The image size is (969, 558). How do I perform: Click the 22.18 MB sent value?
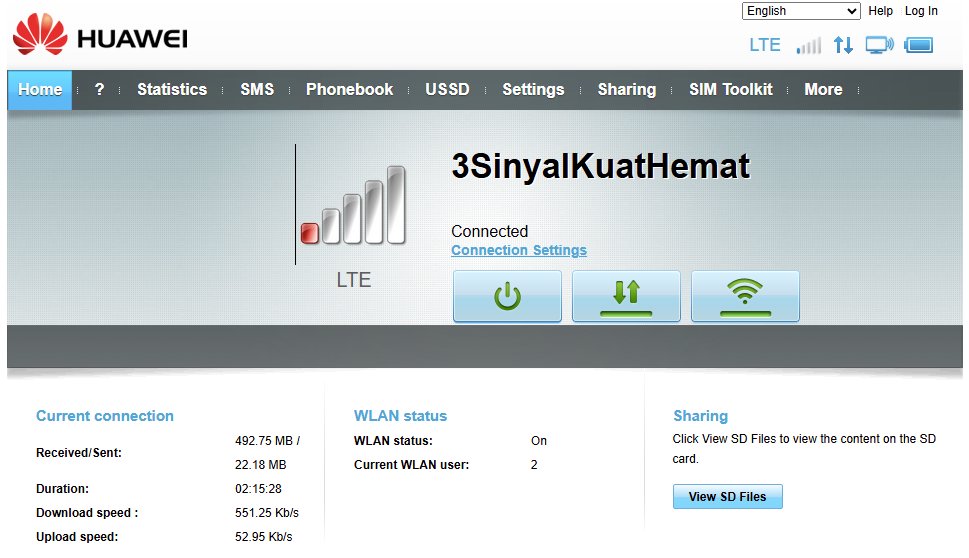tap(260, 465)
